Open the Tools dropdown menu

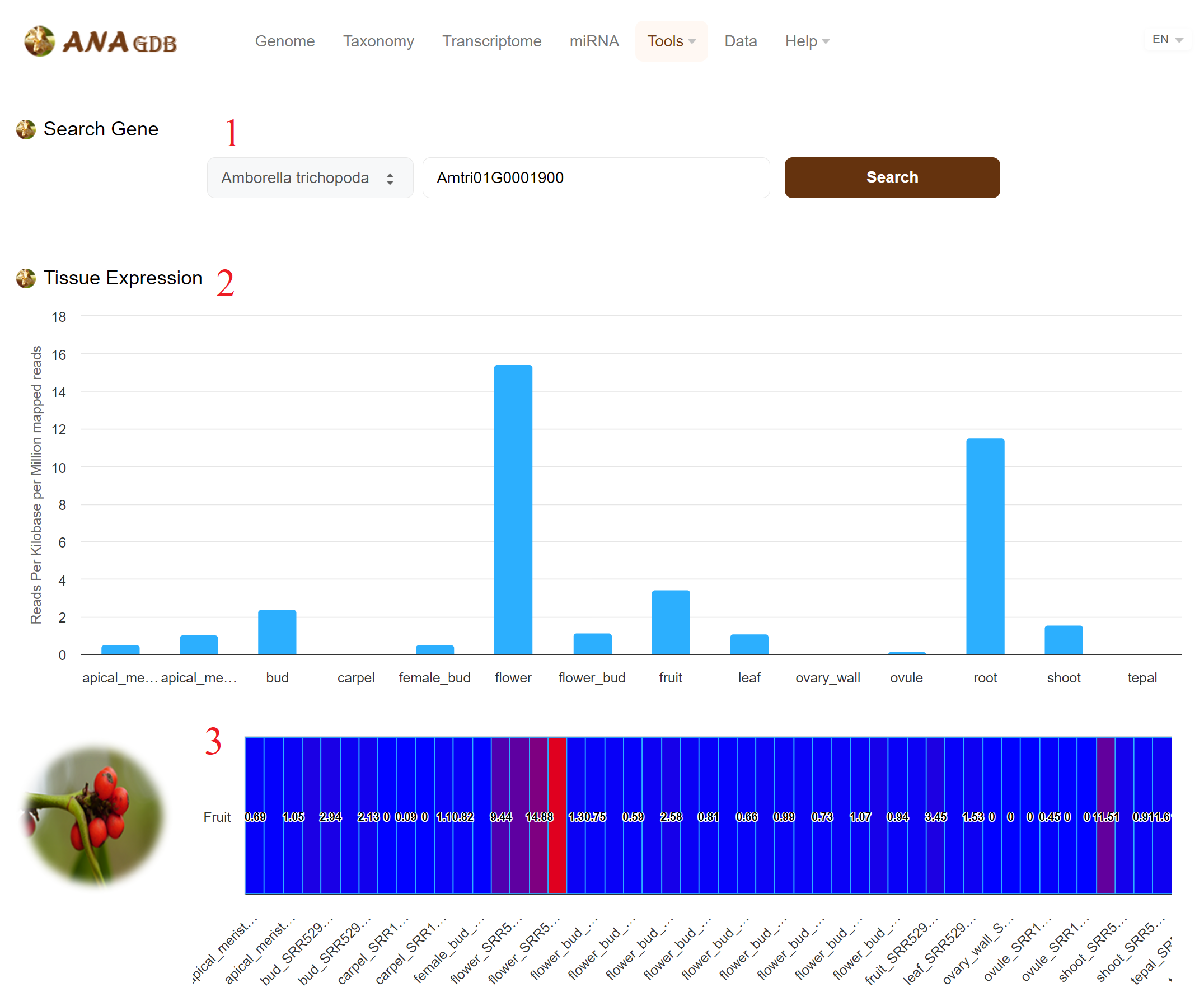[x=671, y=41]
